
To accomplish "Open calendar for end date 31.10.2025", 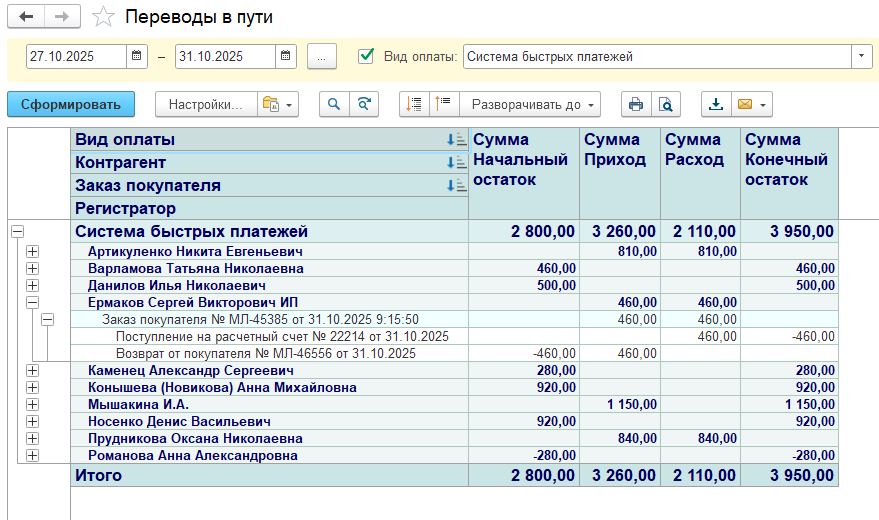I will pyautogui.click(x=286, y=57).
